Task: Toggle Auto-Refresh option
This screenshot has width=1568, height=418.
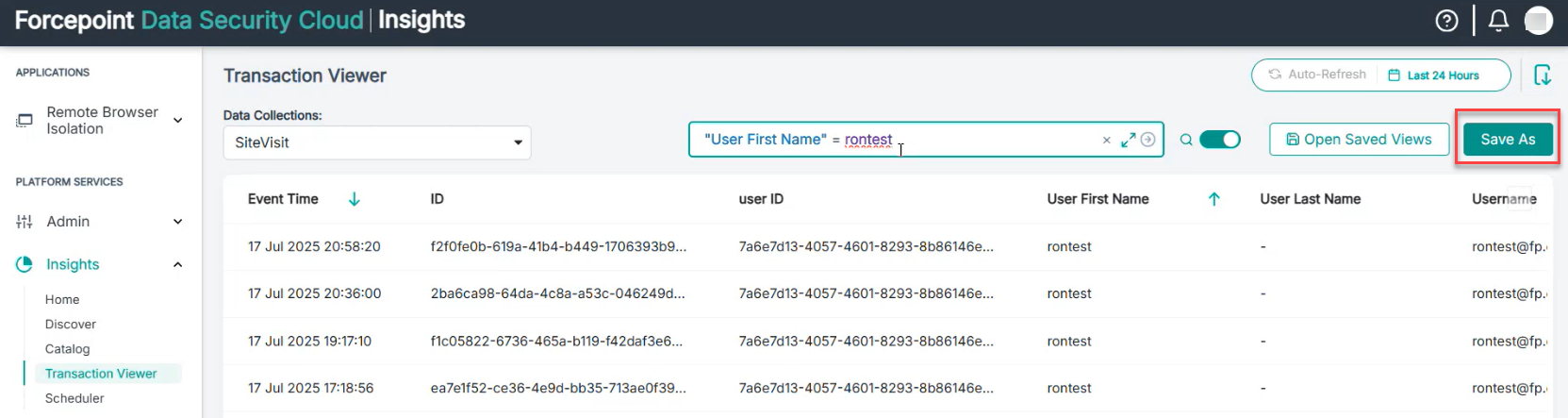Action: [1317, 75]
